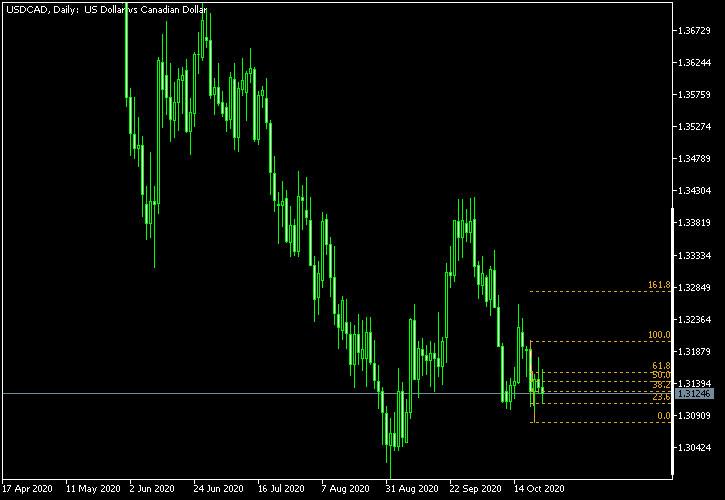This screenshot has height=500, width=725.
Task: Select the 23.6 Fibonacci level label
Action: 661,397
